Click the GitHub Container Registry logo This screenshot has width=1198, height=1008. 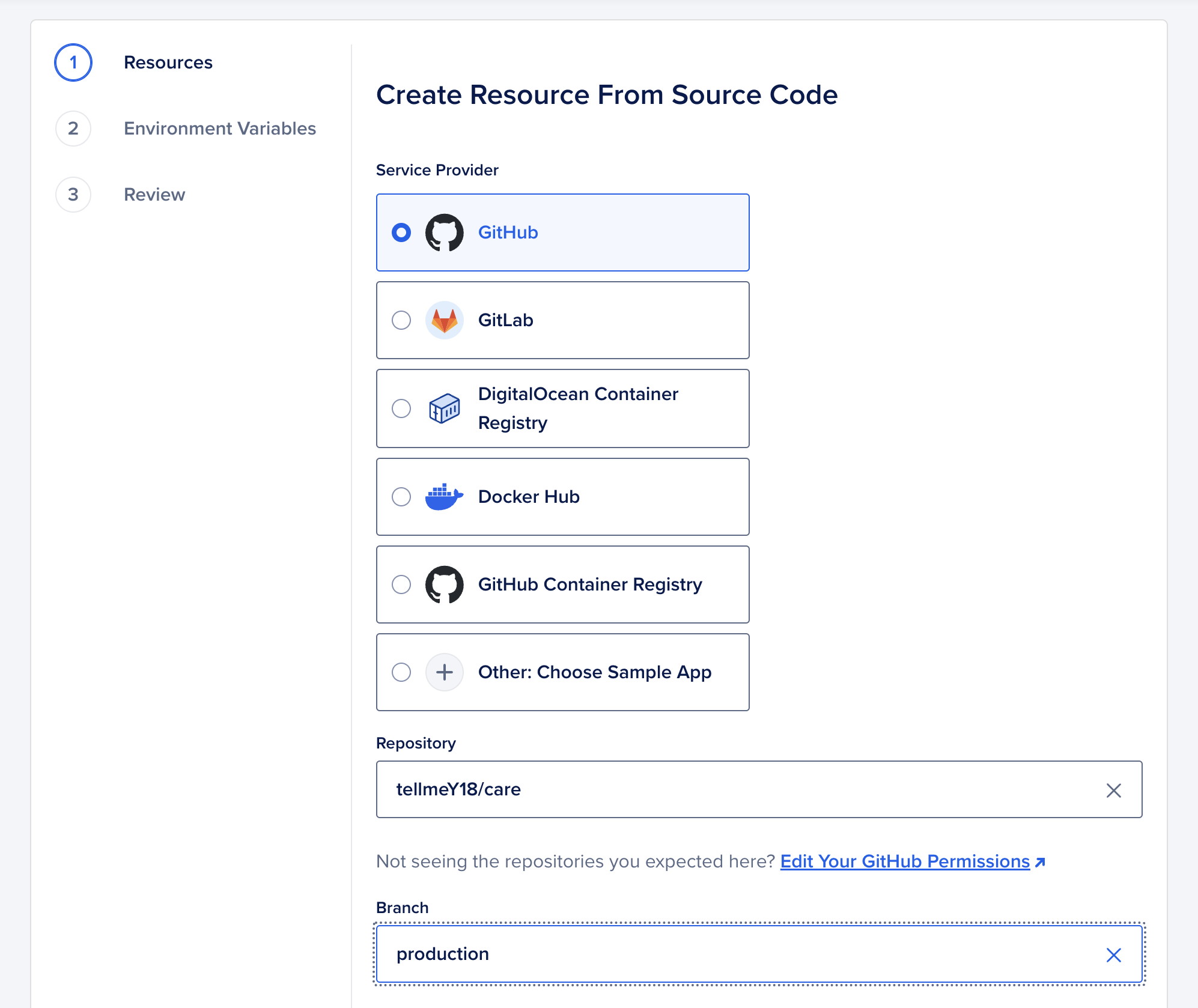tap(445, 584)
